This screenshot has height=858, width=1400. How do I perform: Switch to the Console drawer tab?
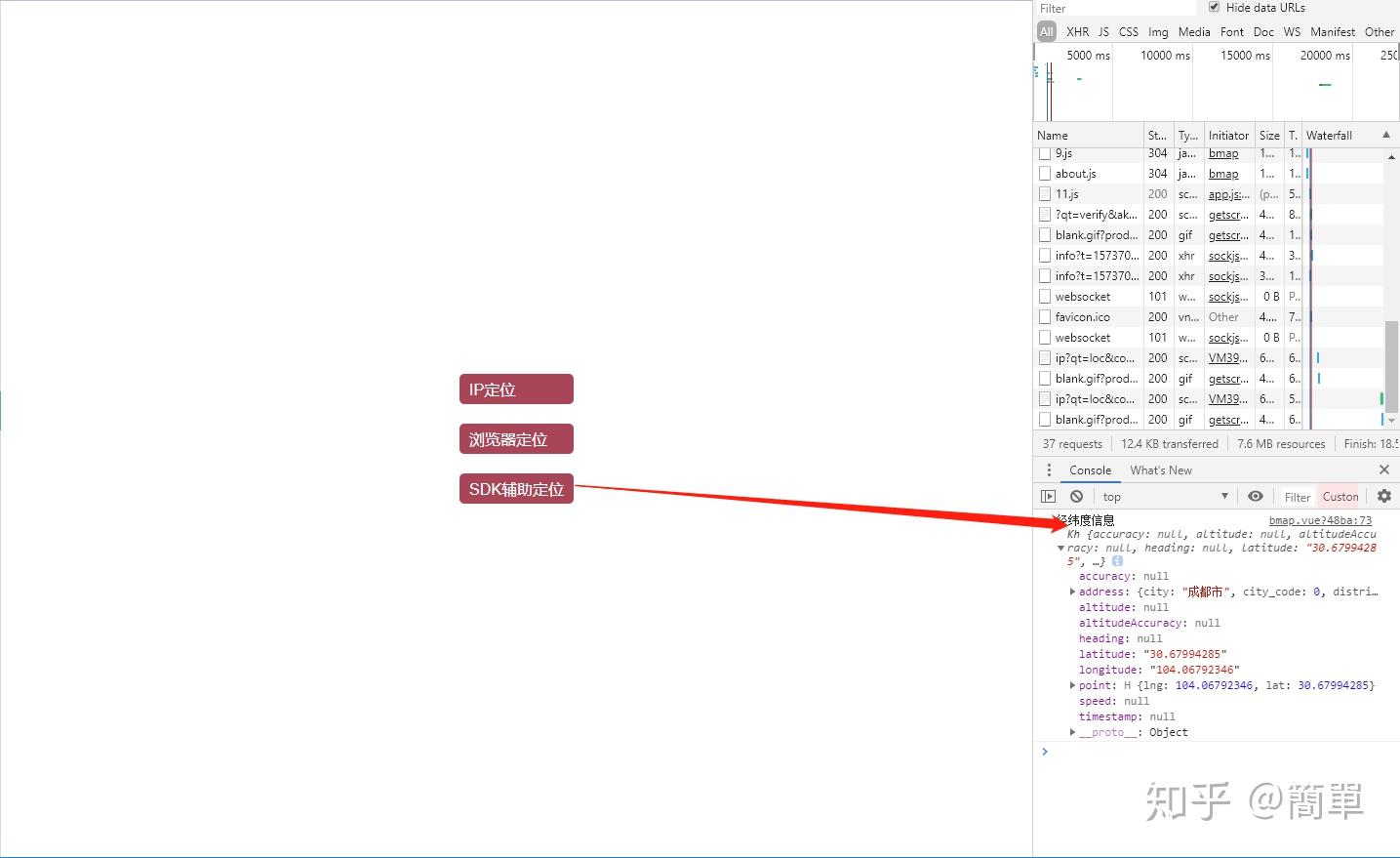[x=1090, y=470]
